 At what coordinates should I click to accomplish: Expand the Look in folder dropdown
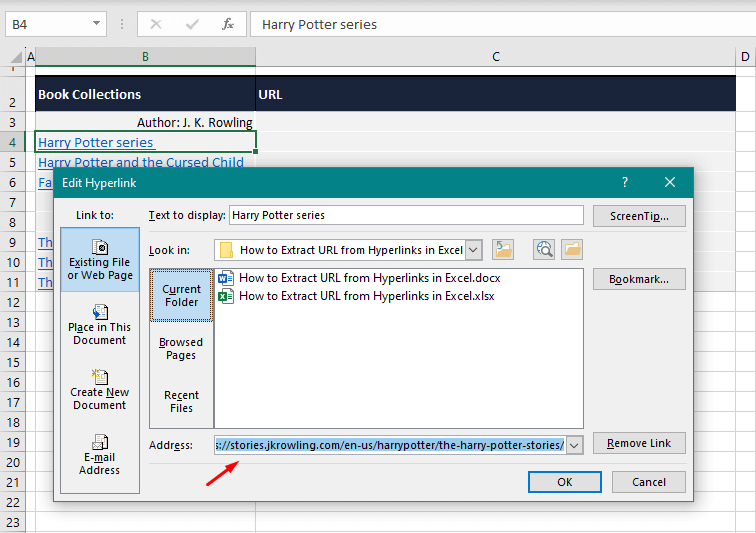[x=473, y=250]
